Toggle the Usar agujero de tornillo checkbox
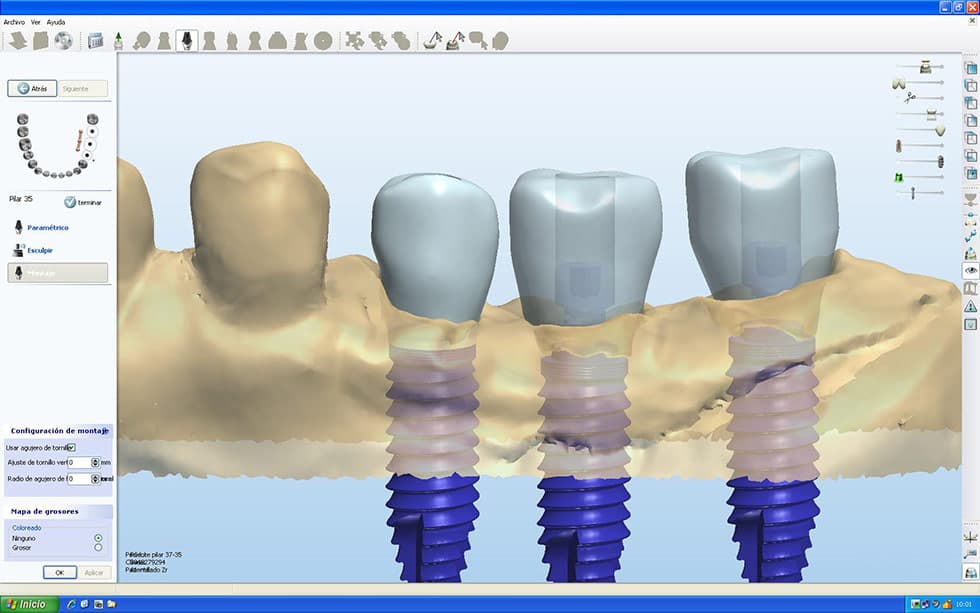This screenshot has width=980, height=613. coord(72,448)
